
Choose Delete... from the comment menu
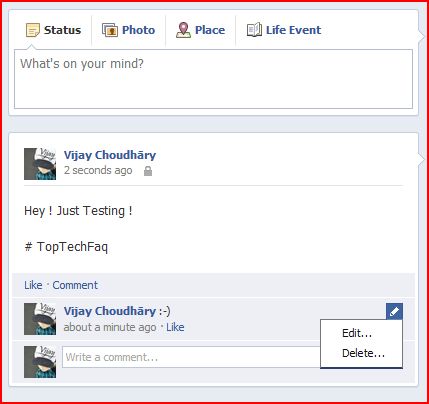(x=361, y=353)
